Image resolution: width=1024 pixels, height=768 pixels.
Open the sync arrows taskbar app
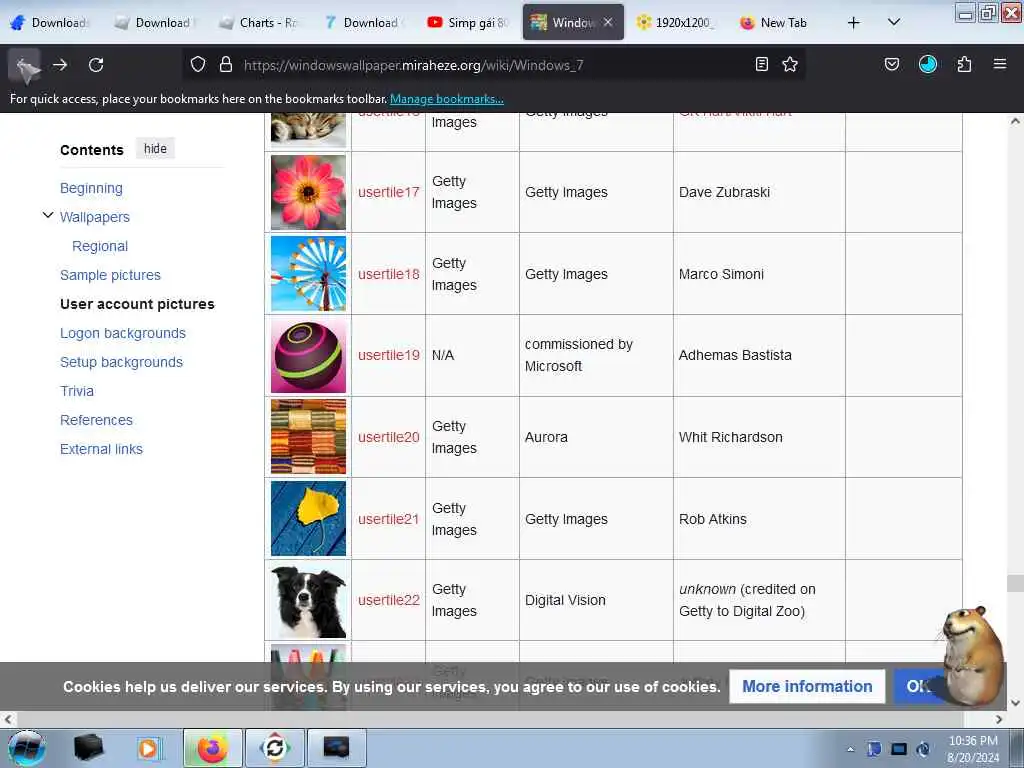[275, 748]
